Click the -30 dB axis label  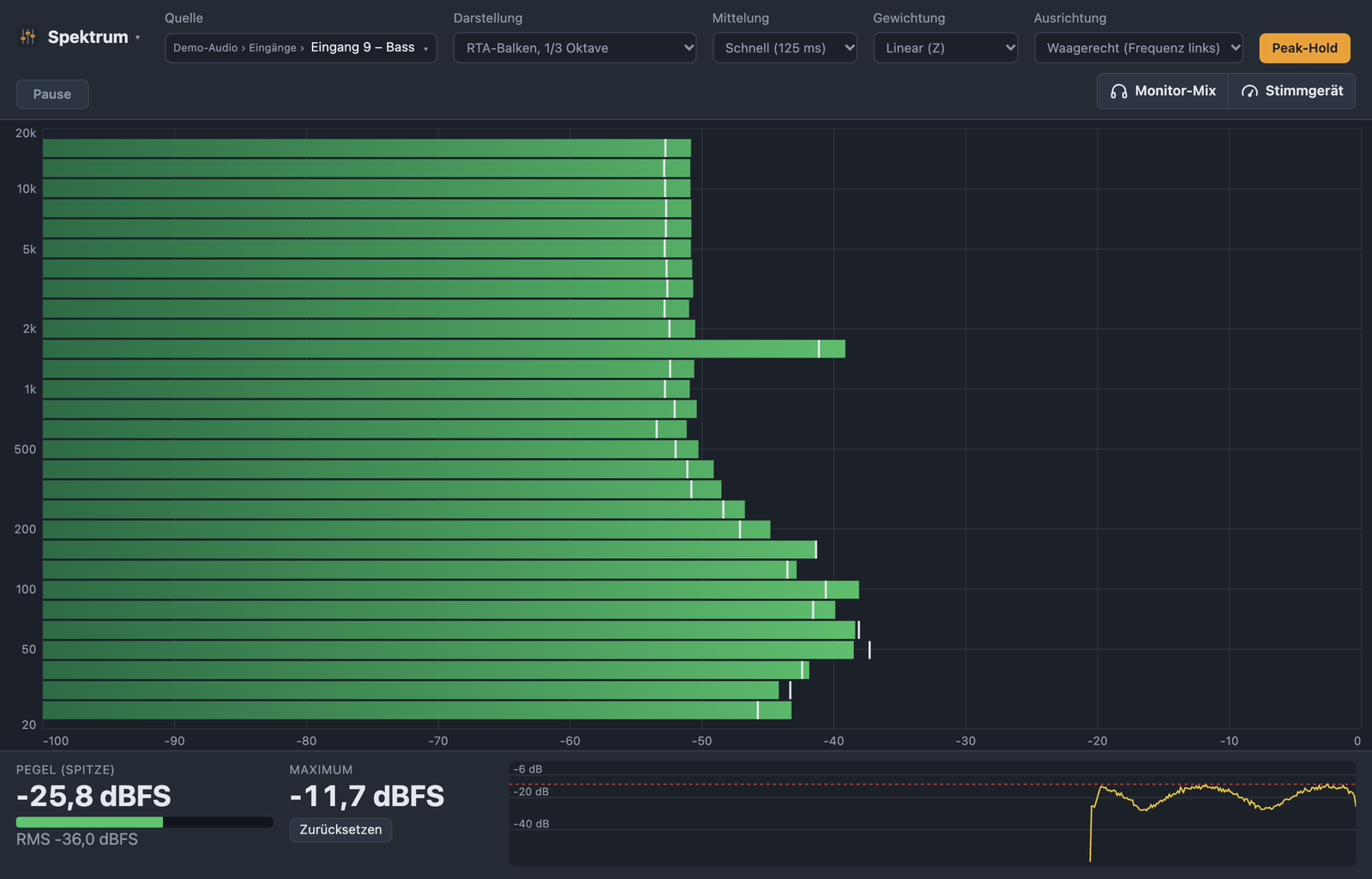coord(966,741)
